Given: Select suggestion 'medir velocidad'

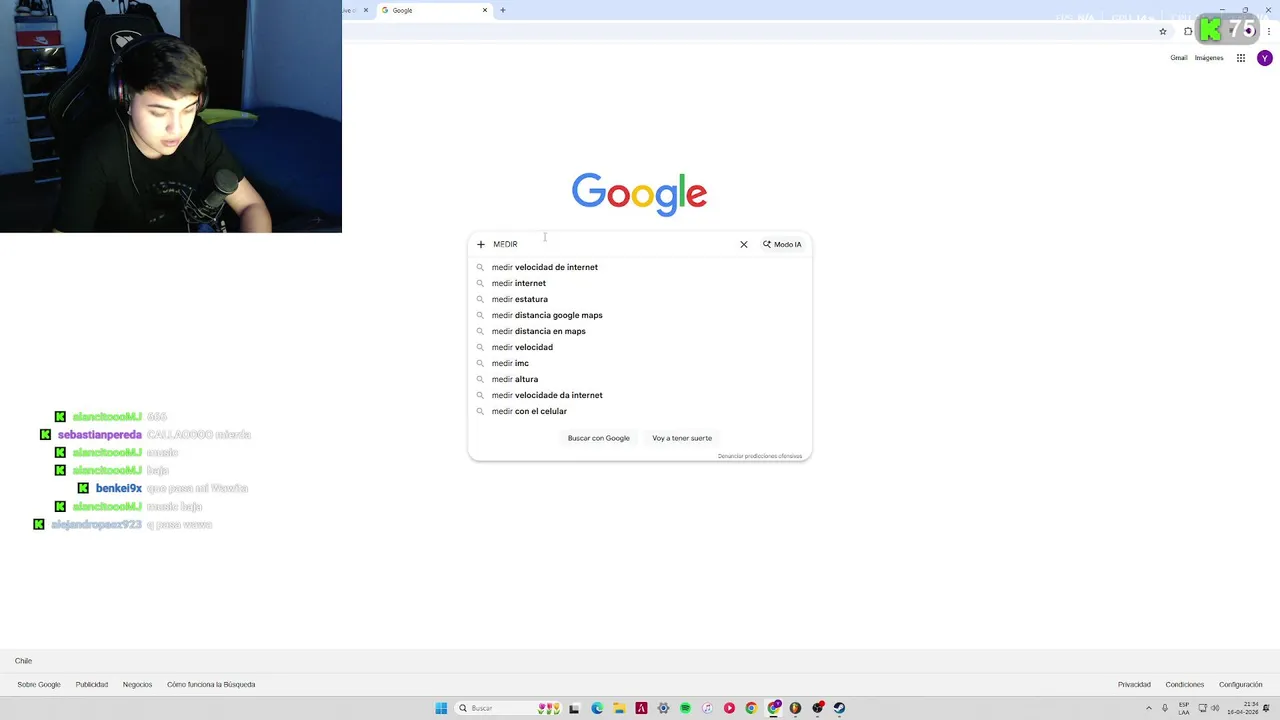Looking at the screenshot, I should pyautogui.click(x=640, y=347).
